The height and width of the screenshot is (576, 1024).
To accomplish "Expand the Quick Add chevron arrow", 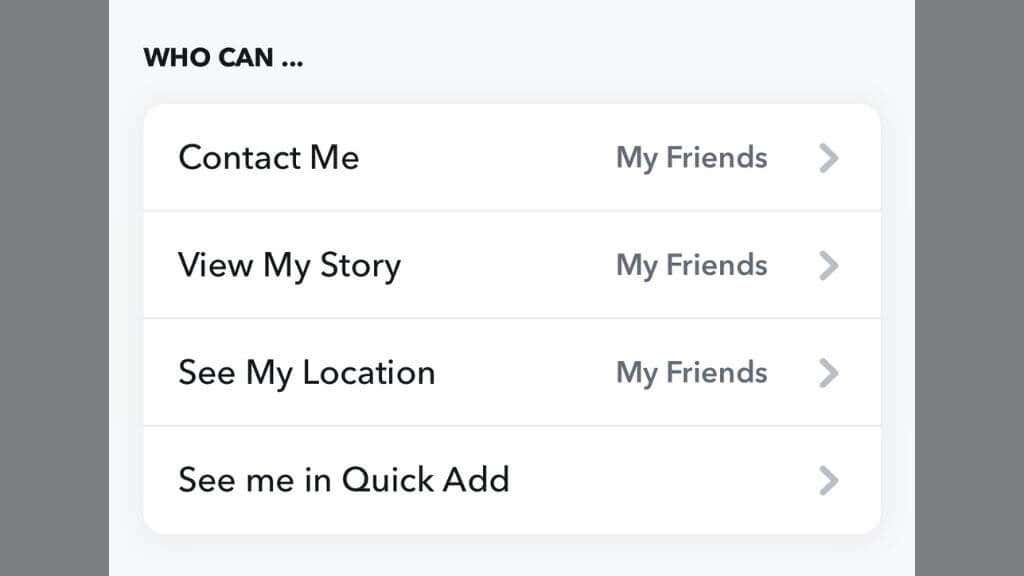I will click(828, 480).
